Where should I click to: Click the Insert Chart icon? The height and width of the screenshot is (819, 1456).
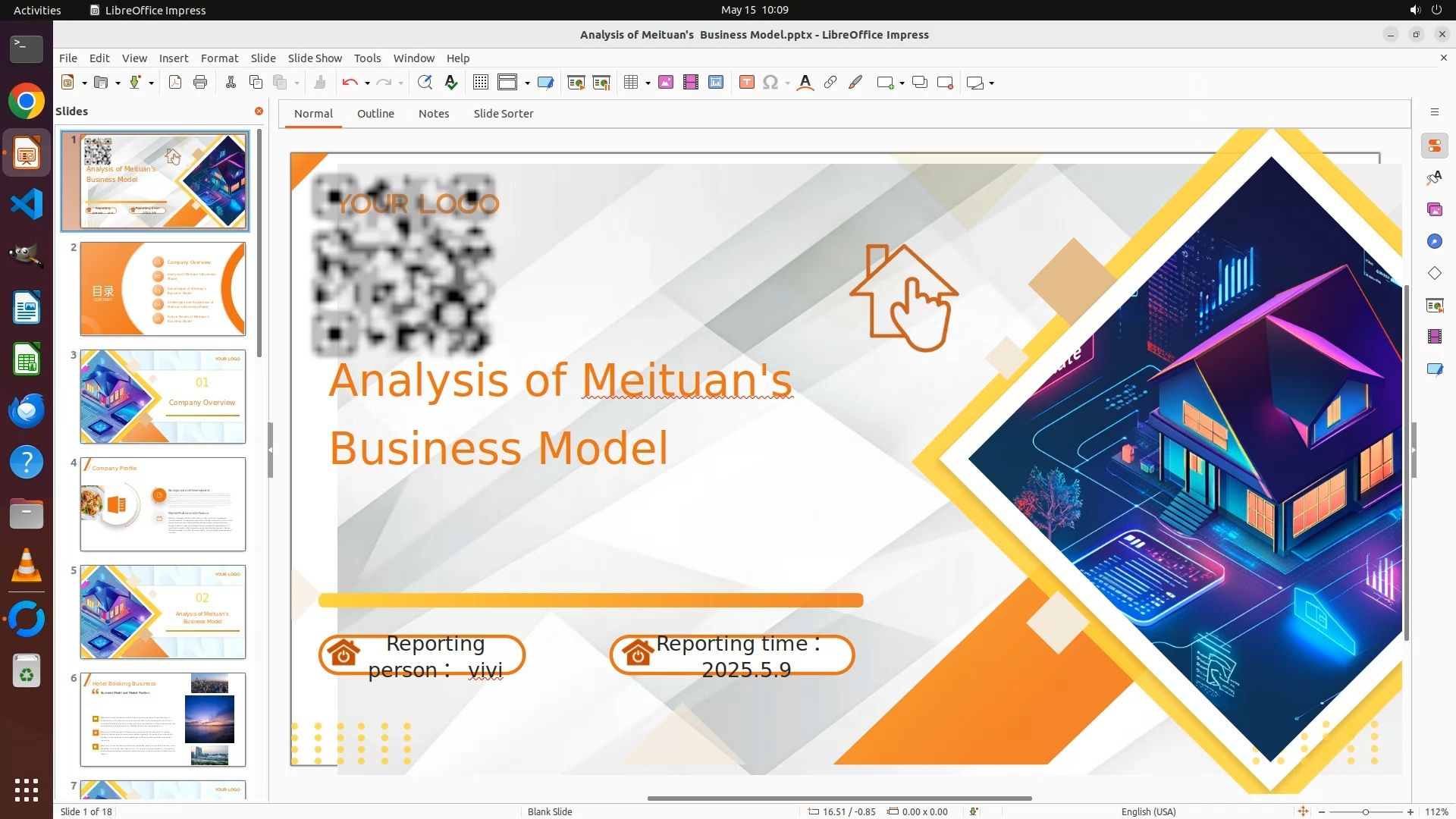[716, 83]
